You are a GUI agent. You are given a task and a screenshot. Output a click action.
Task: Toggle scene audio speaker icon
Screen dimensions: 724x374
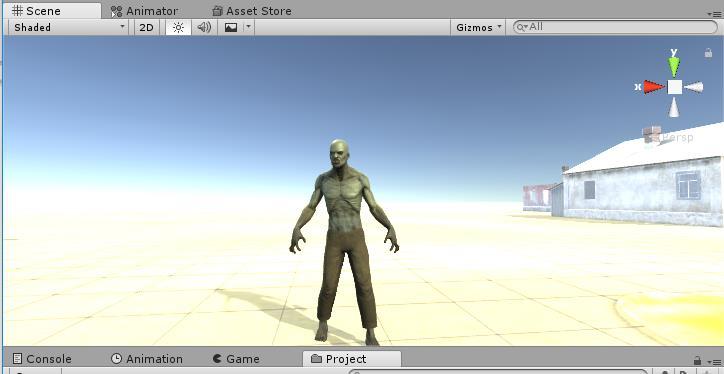coord(204,27)
